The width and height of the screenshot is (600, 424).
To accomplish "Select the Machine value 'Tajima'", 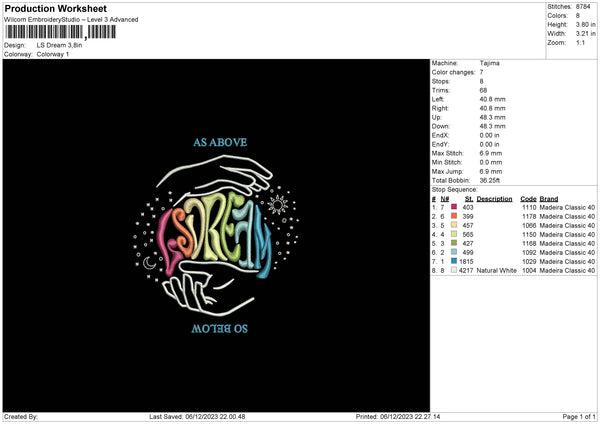I will click(489, 63).
